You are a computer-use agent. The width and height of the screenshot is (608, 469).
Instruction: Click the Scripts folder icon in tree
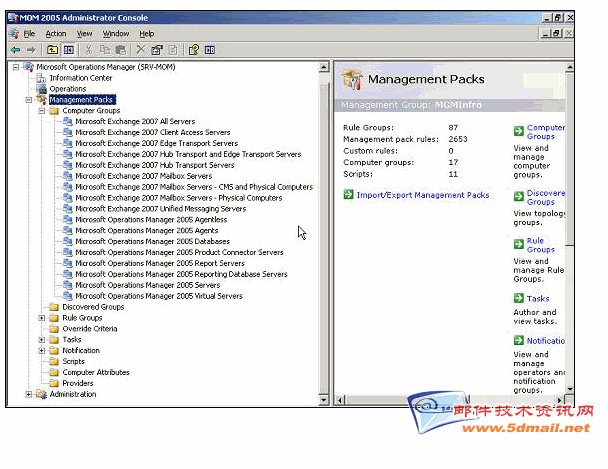[x=54, y=362]
